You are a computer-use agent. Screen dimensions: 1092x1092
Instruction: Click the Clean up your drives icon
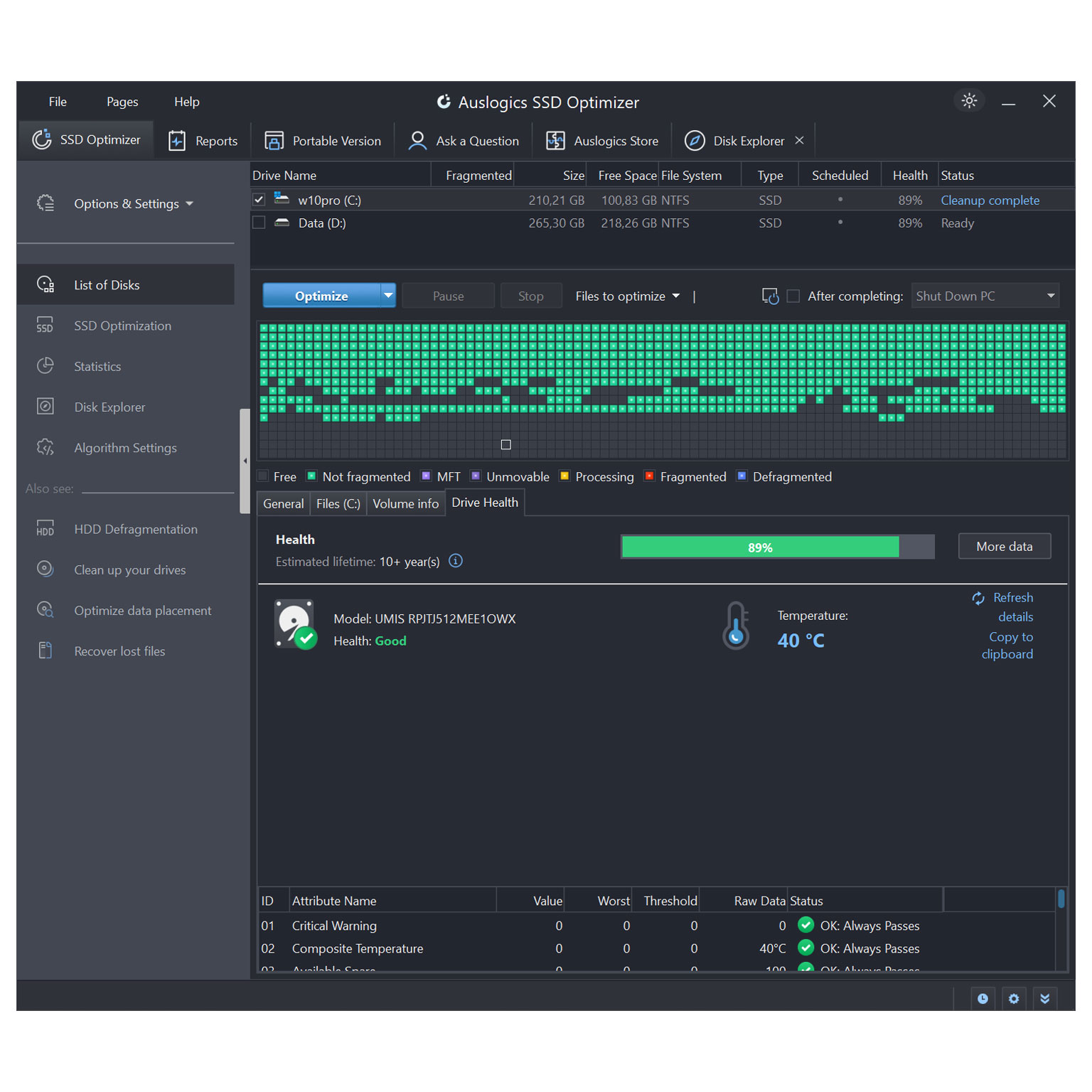[x=45, y=569]
